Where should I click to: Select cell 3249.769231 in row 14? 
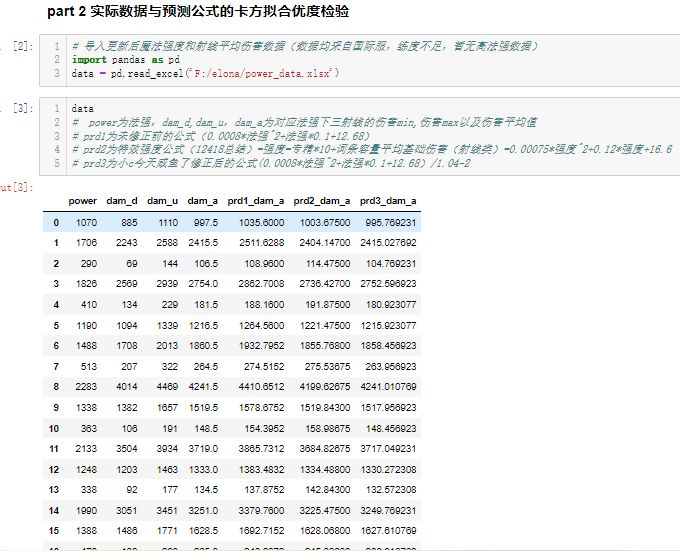pyautogui.click(x=388, y=510)
